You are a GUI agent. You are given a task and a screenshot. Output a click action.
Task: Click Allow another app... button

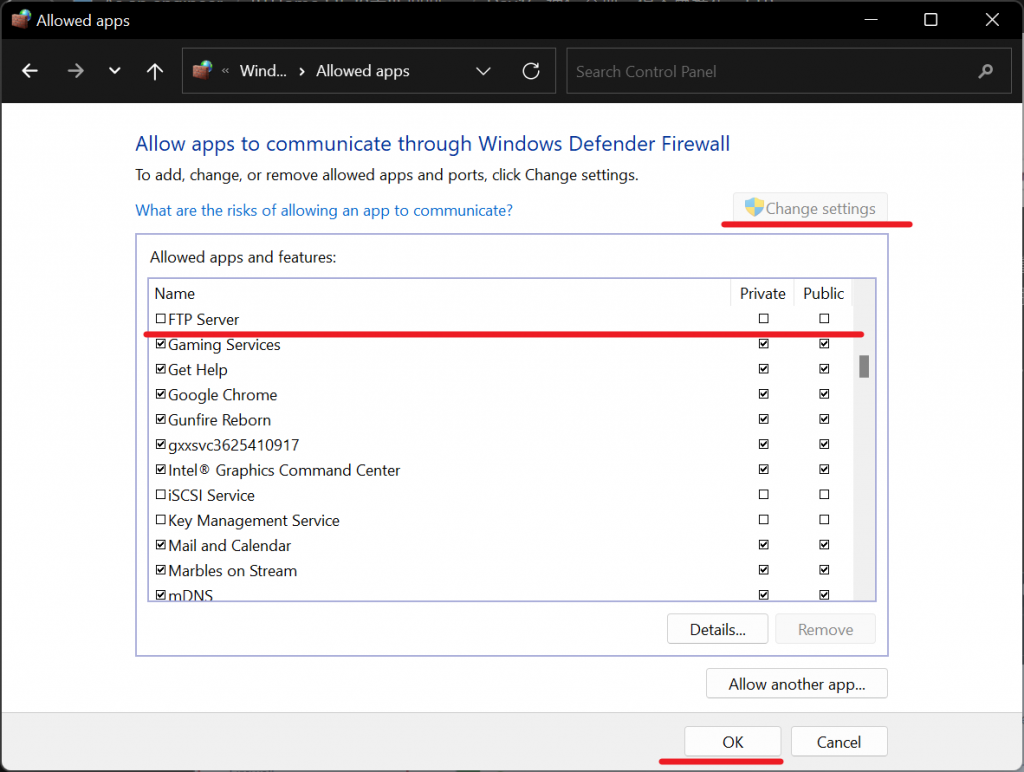click(x=797, y=684)
